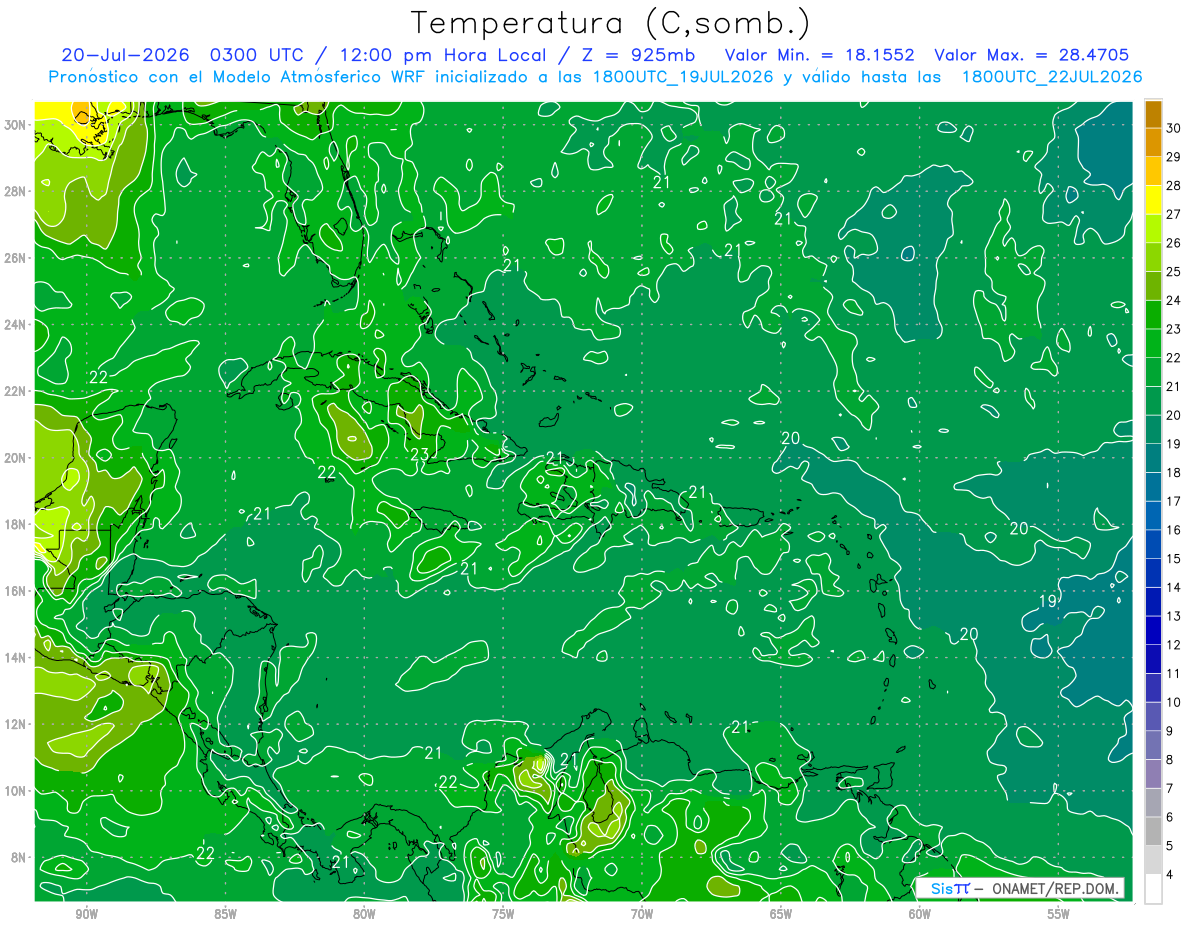The width and height of the screenshot is (1200, 927).
Task: Click the '24N' latitude axis label
Action: [14, 325]
